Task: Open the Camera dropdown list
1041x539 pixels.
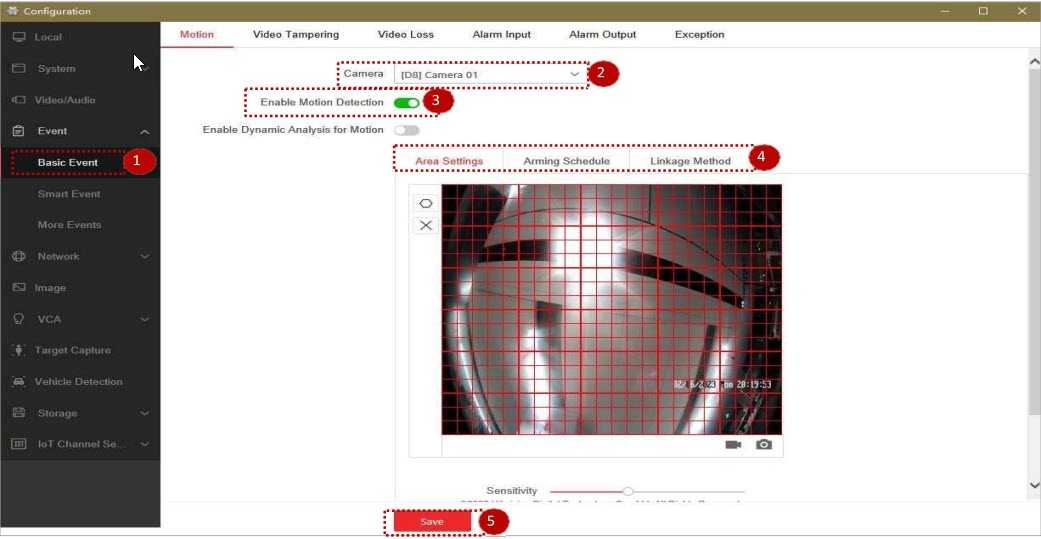Action: (x=490, y=74)
